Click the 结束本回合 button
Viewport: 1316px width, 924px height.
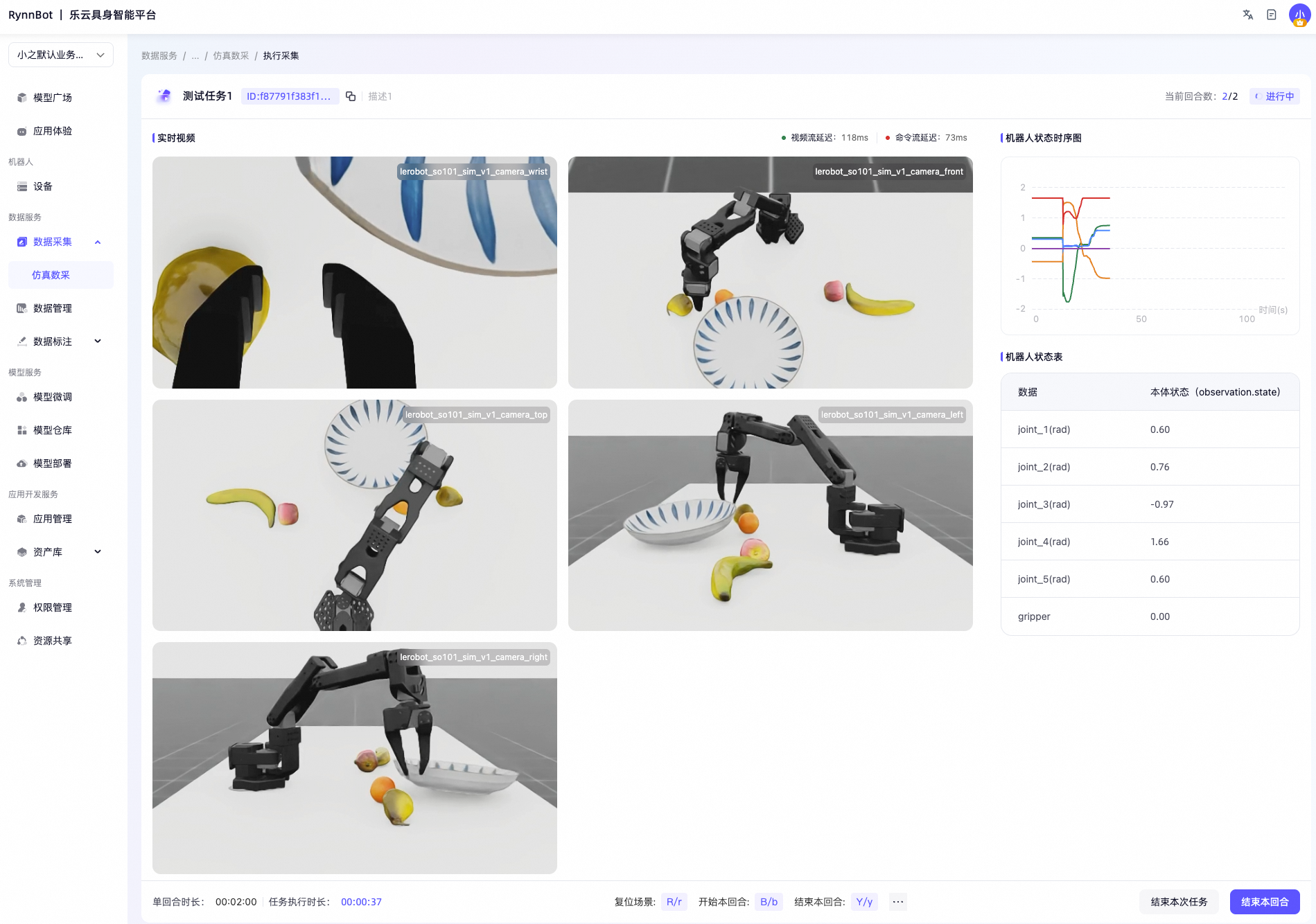(x=1265, y=902)
